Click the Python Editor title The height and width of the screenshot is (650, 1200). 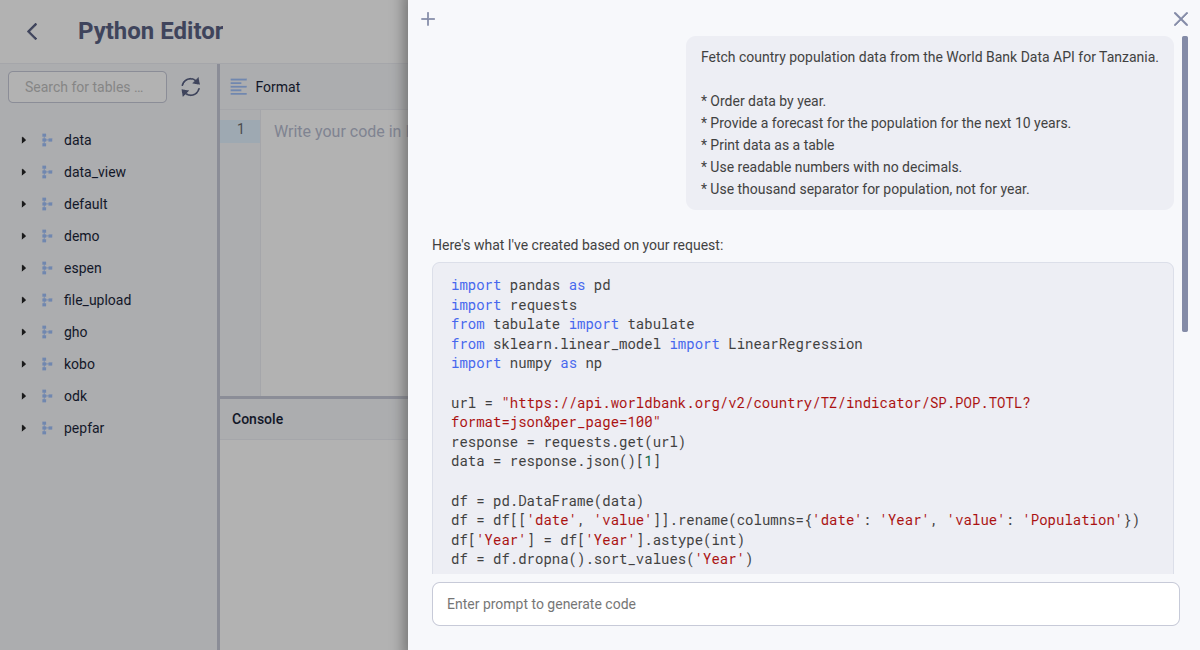pos(150,31)
